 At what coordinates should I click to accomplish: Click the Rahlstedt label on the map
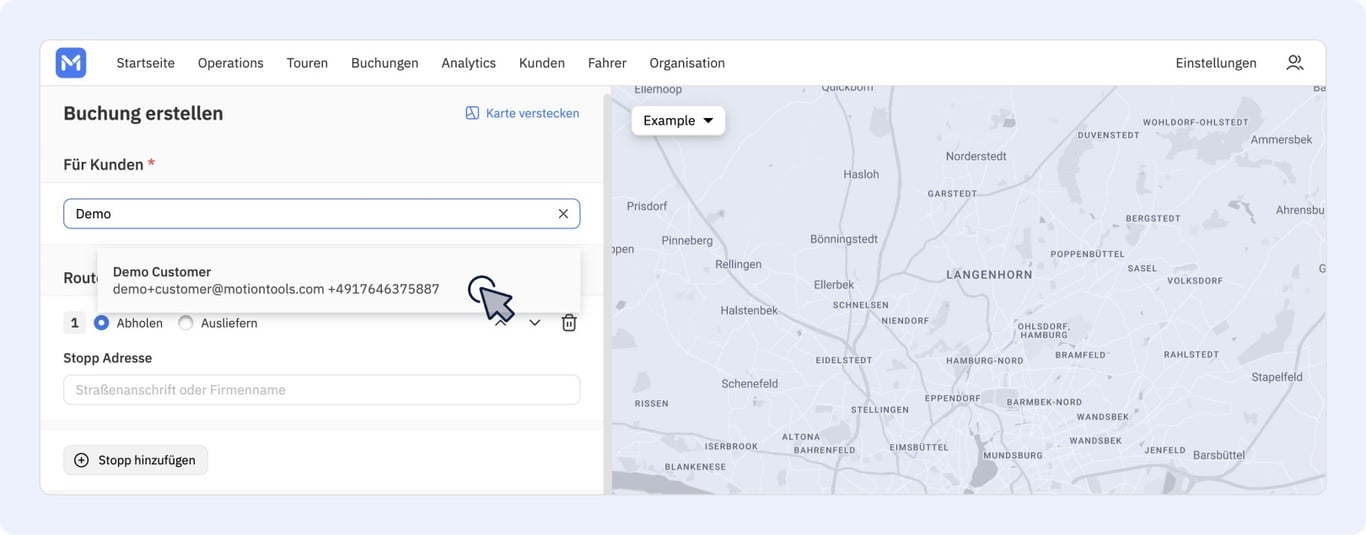point(1192,354)
